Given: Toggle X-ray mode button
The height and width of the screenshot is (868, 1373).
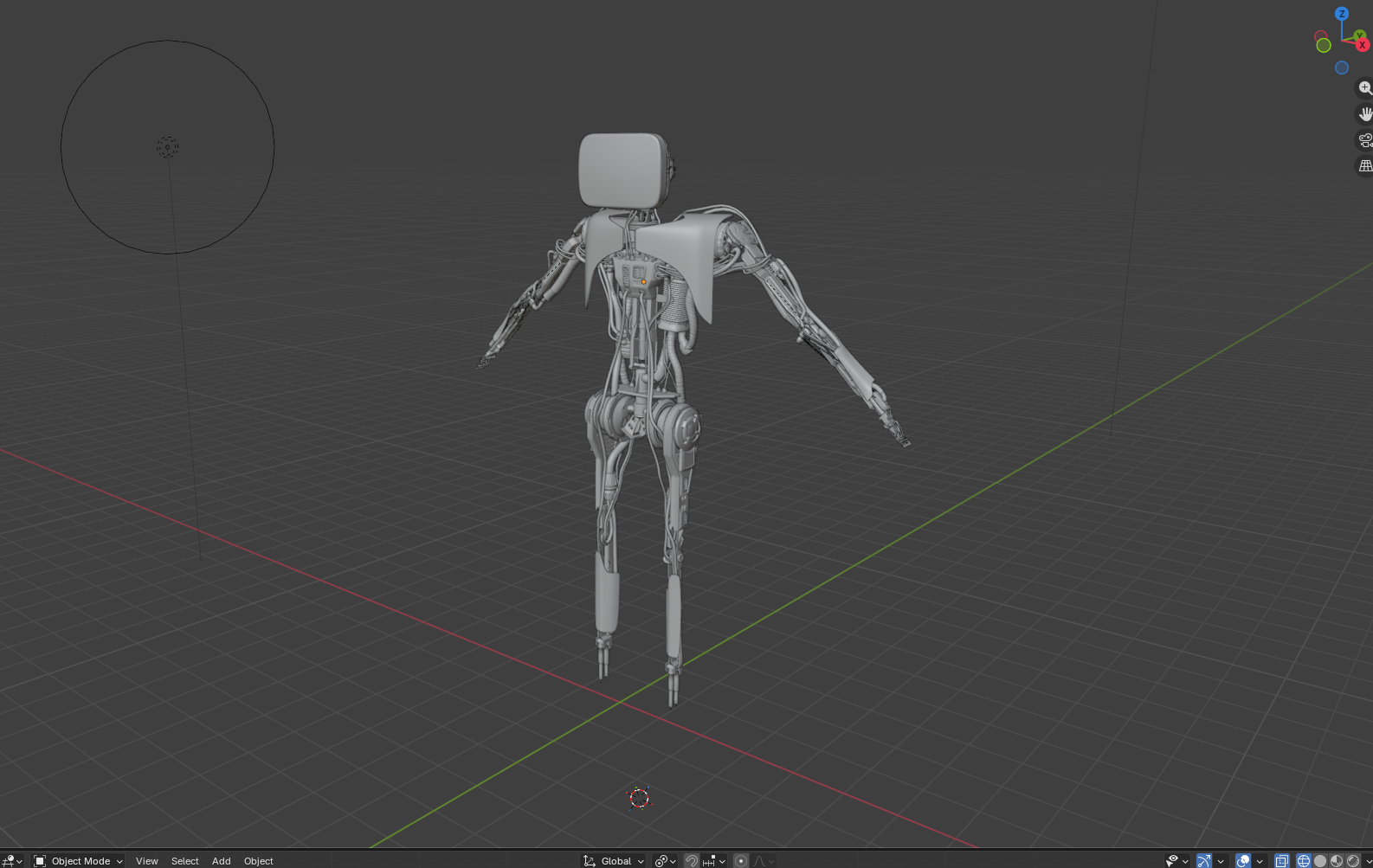Looking at the screenshot, I should 1282,861.
